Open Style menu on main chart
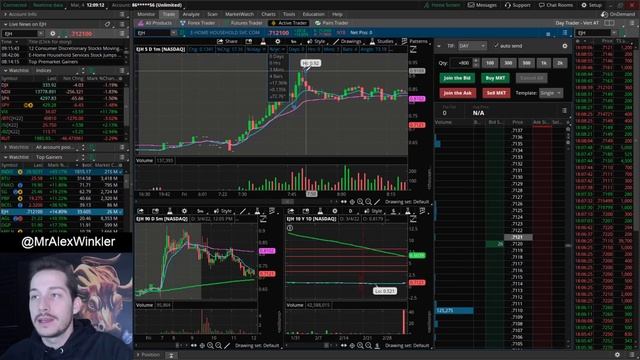This screenshot has height=360, width=640. tap(316, 41)
